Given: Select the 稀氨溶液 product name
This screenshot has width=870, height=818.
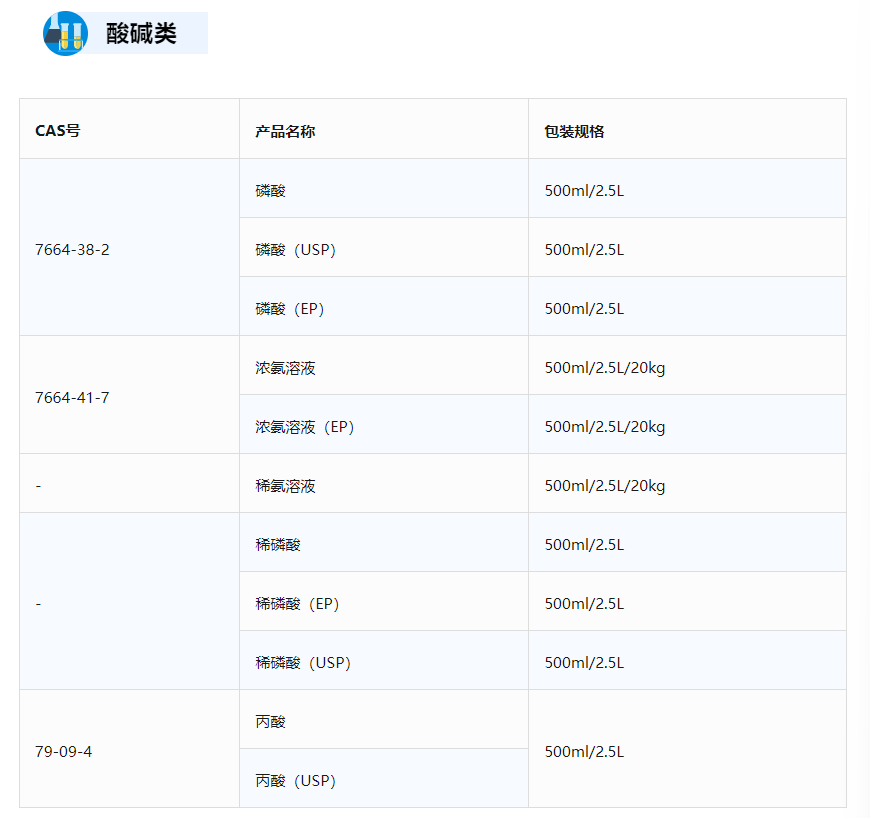Looking at the screenshot, I should pos(285,486).
